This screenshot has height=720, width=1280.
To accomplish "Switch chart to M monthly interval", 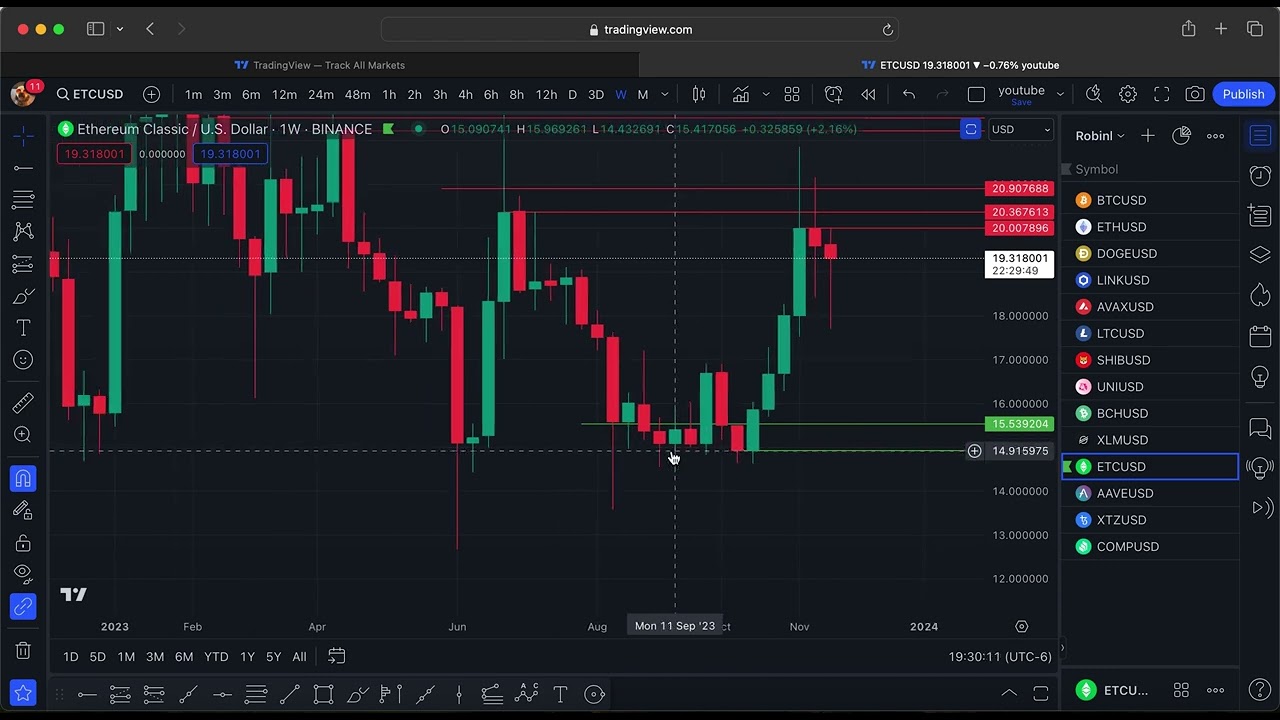I will click(x=643, y=94).
